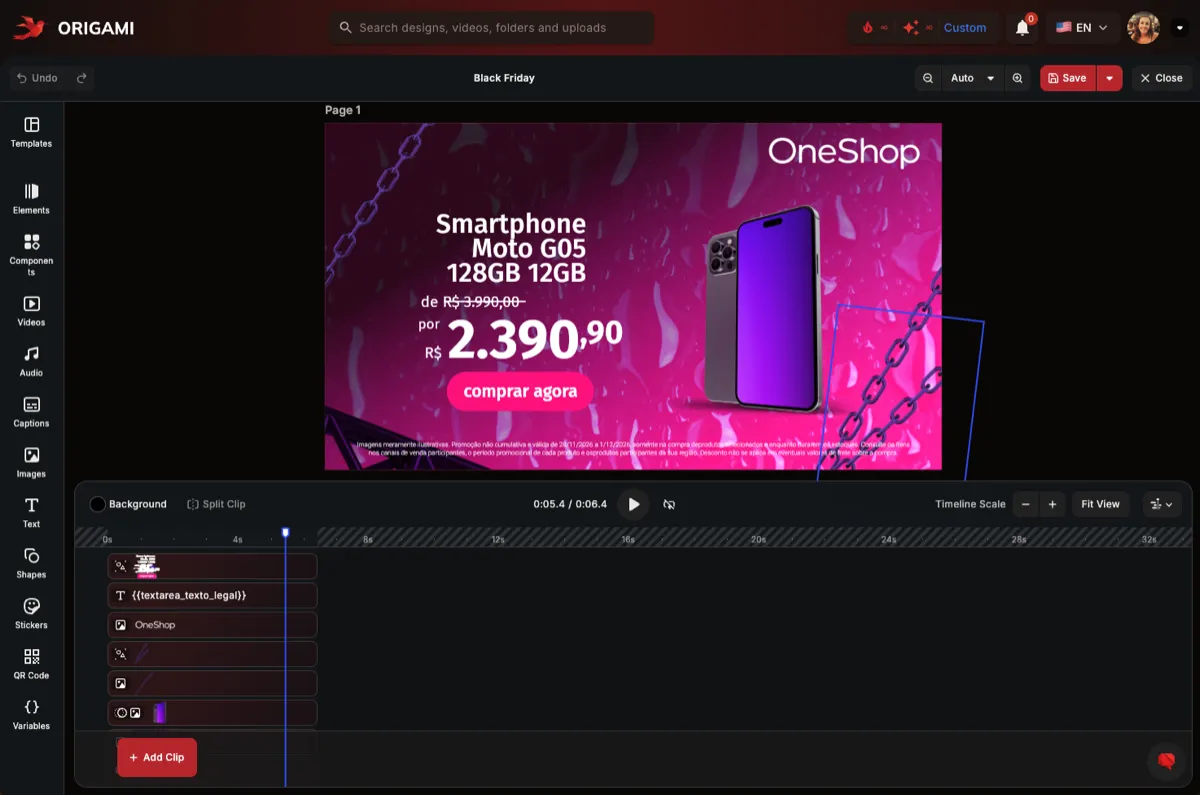This screenshot has height=795, width=1200.
Task: Click the Origami logo
Action: (73, 28)
